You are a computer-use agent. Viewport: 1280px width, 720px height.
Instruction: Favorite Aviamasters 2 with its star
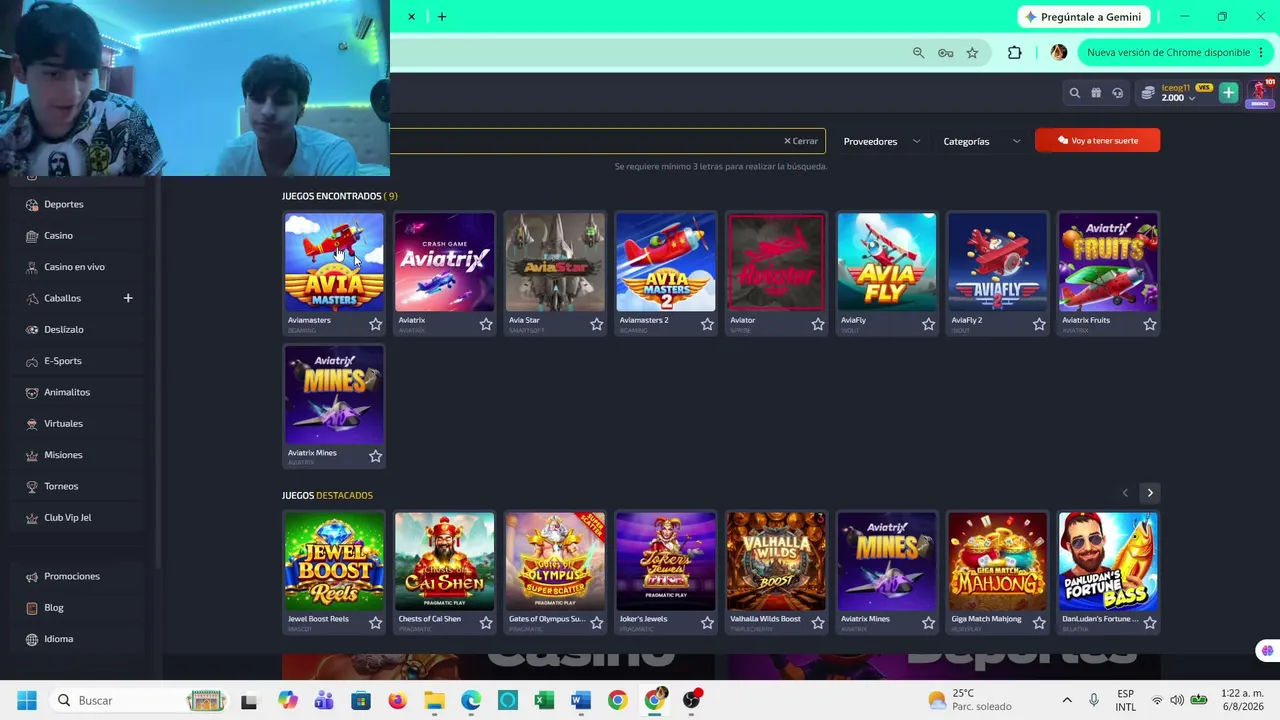707,324
